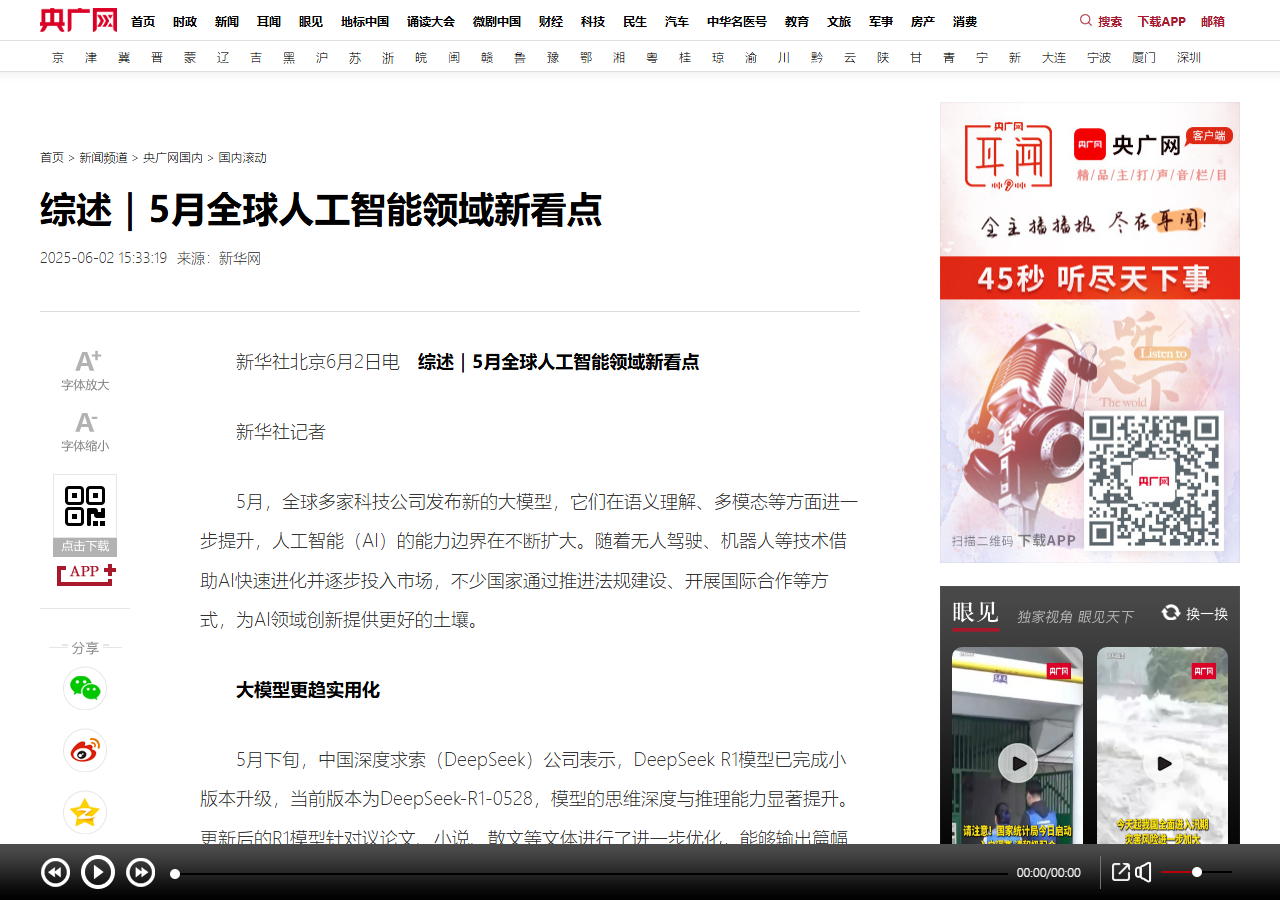This screenshot has height=900, width=1280.
Task: Rewind audio with previous button
Action: pos(55,873)
